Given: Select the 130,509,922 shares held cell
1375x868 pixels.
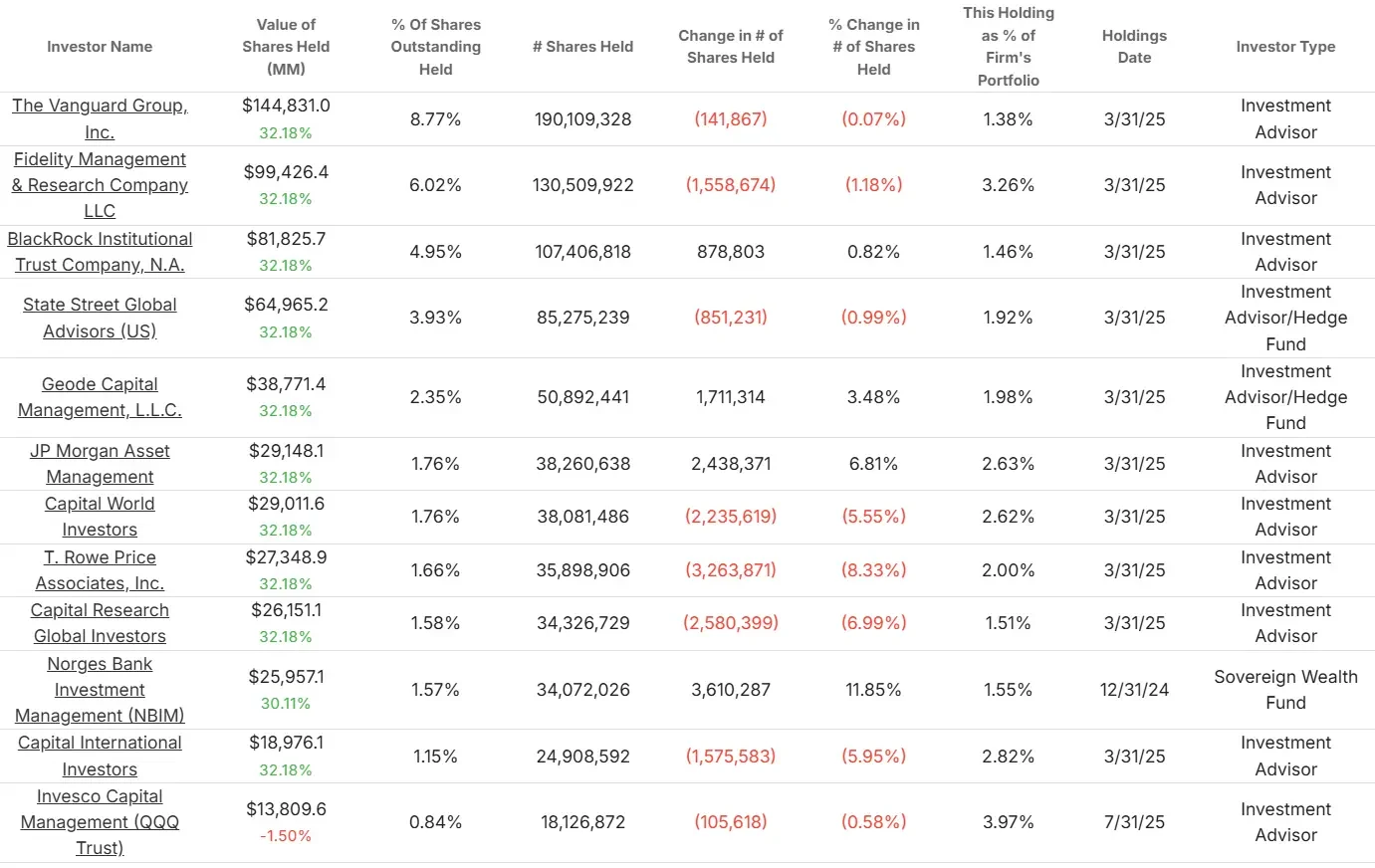Looking at the screenshot, I should 582,185.
